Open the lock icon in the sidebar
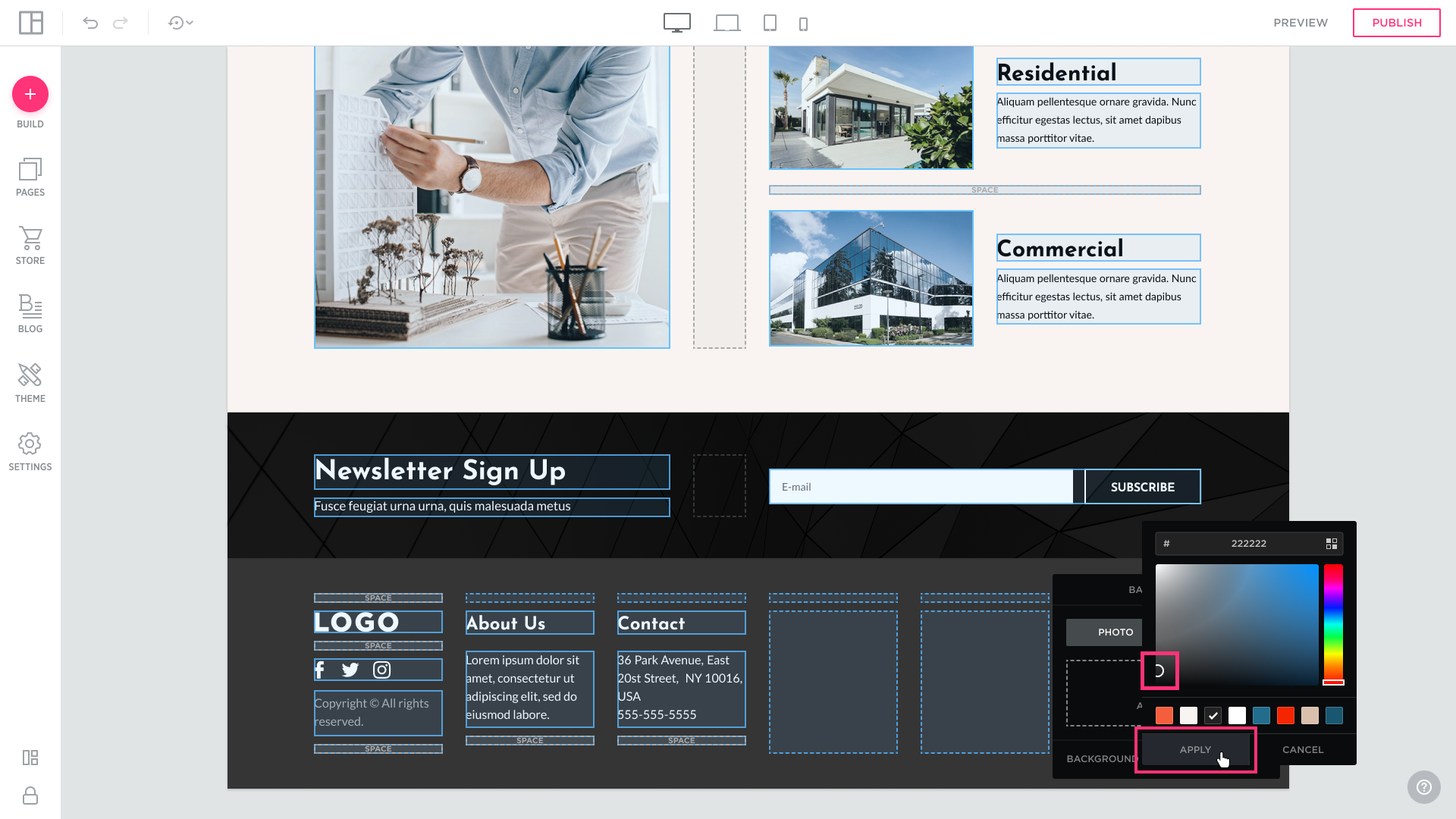The height and width of the screenshot is (819, 1456). tap(30, 795)
